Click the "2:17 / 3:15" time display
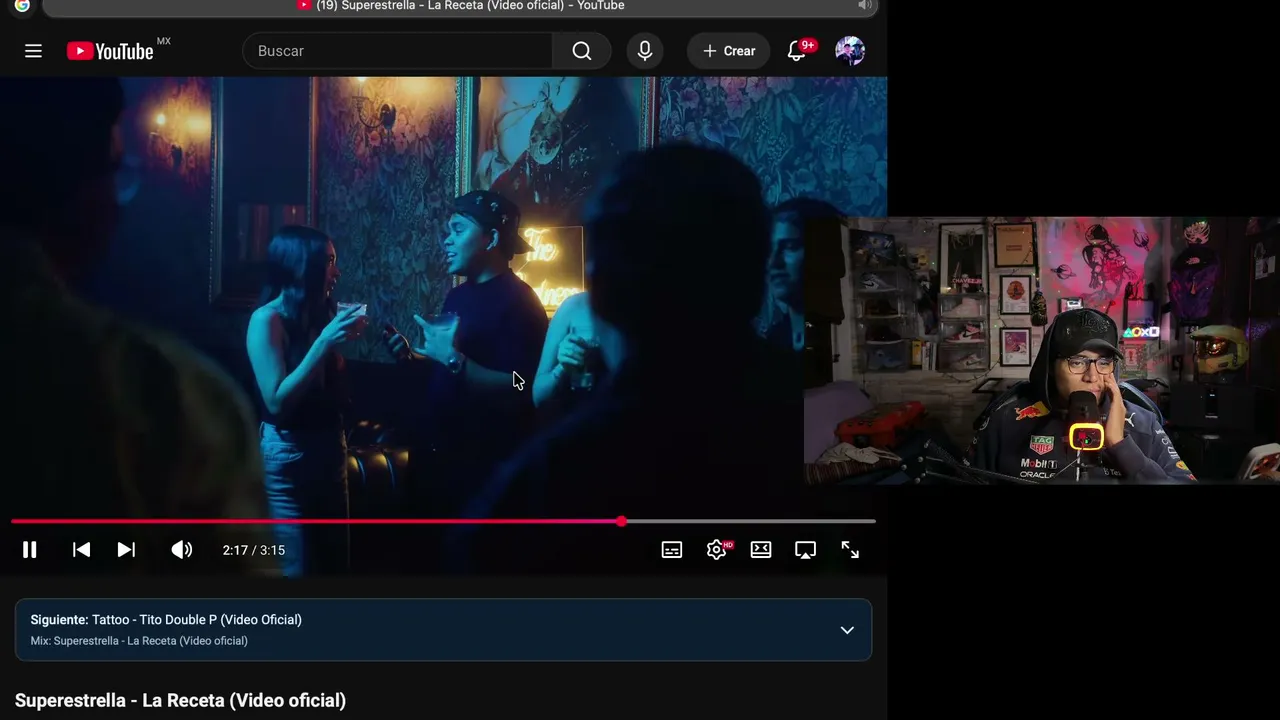The height and width of the screenshot is (720, 1280). (254, 550)
